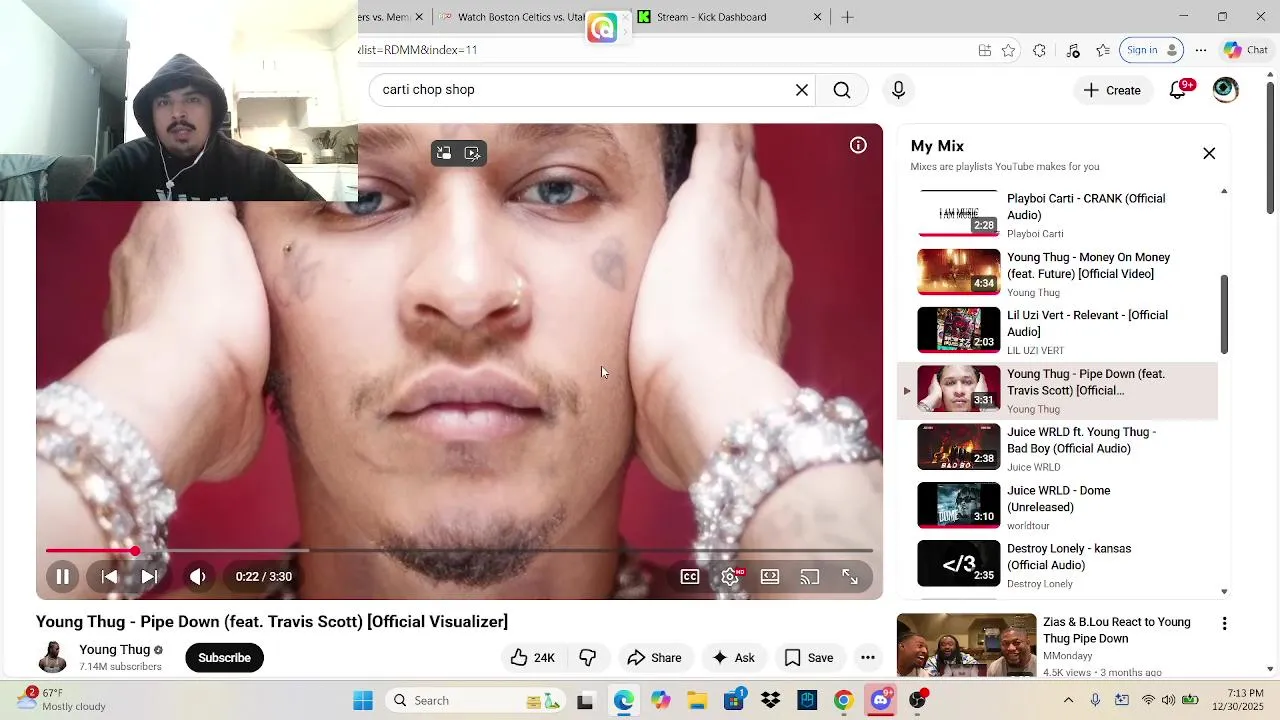Image resolution: width=1280 pixels, height=720 pixels.
Task: Open a new browser tab
Action: (x=847, y=17)
